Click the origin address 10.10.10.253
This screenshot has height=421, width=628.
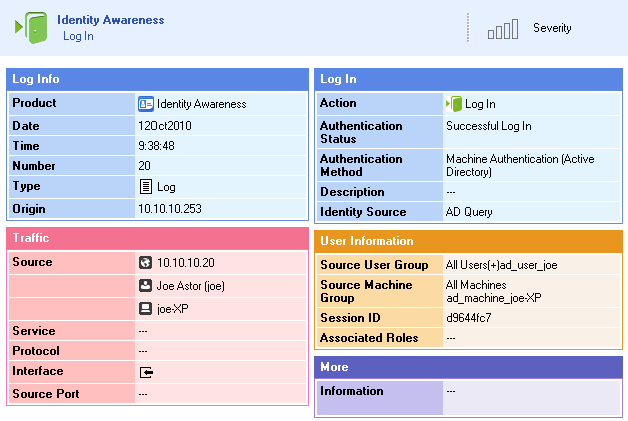170,209
